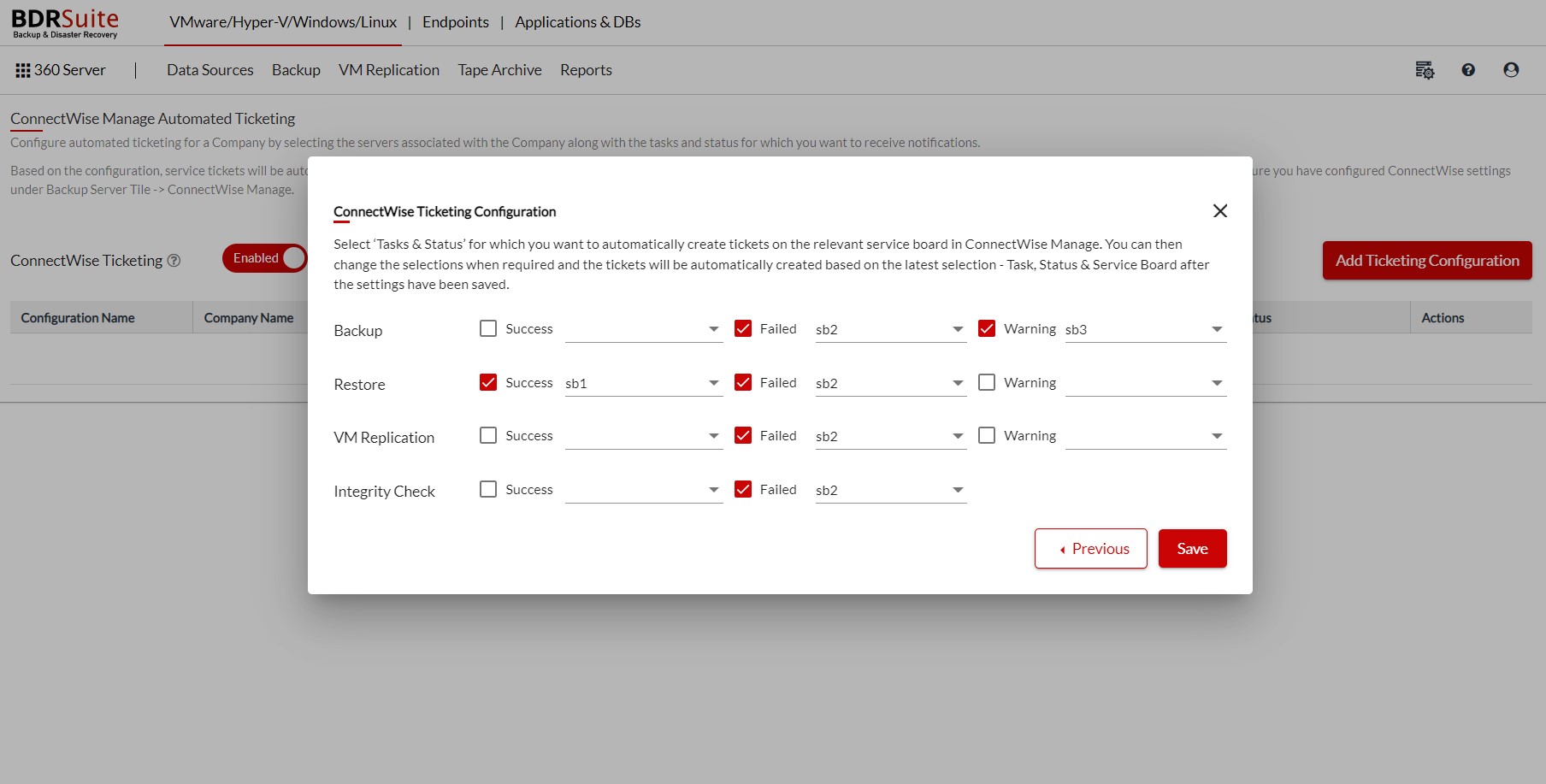The height and width of the screenshot is (784, 1546).
Task: Open the 360 Server apps grid icon
Action: click(x=23, y=70)
